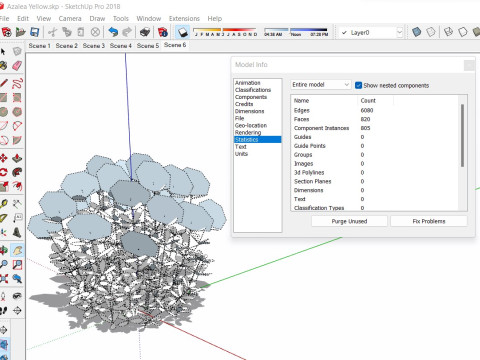Viewport: 480px width, 360px height.
Task: Click the Fix Problems button
Action: click(x=429, y=221)
